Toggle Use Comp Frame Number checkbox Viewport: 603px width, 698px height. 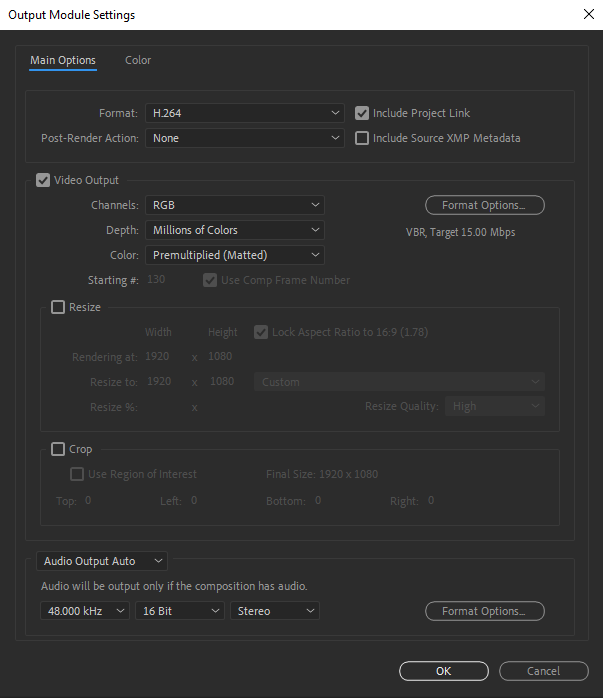(210, 280)
